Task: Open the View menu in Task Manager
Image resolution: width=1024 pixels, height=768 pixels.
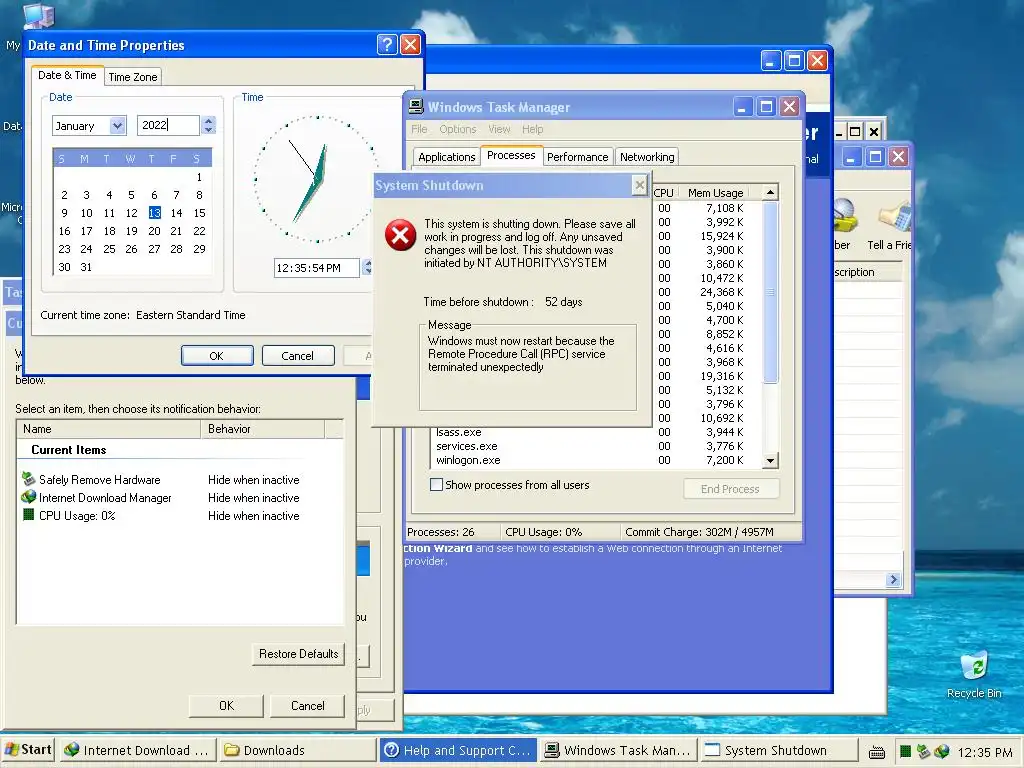Action: (499, 129)
